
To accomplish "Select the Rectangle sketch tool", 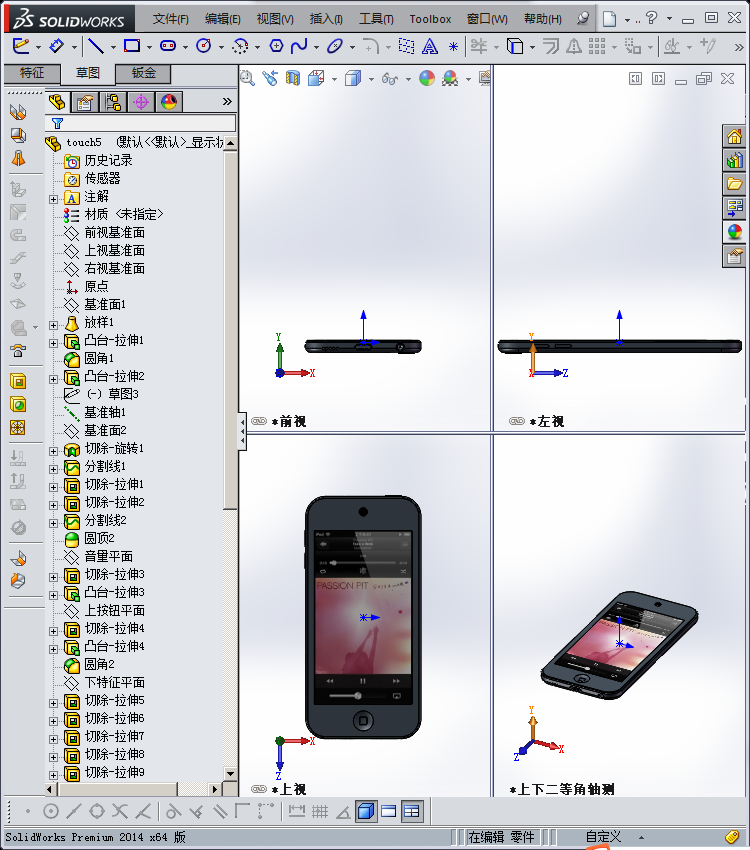I will 132,46.
